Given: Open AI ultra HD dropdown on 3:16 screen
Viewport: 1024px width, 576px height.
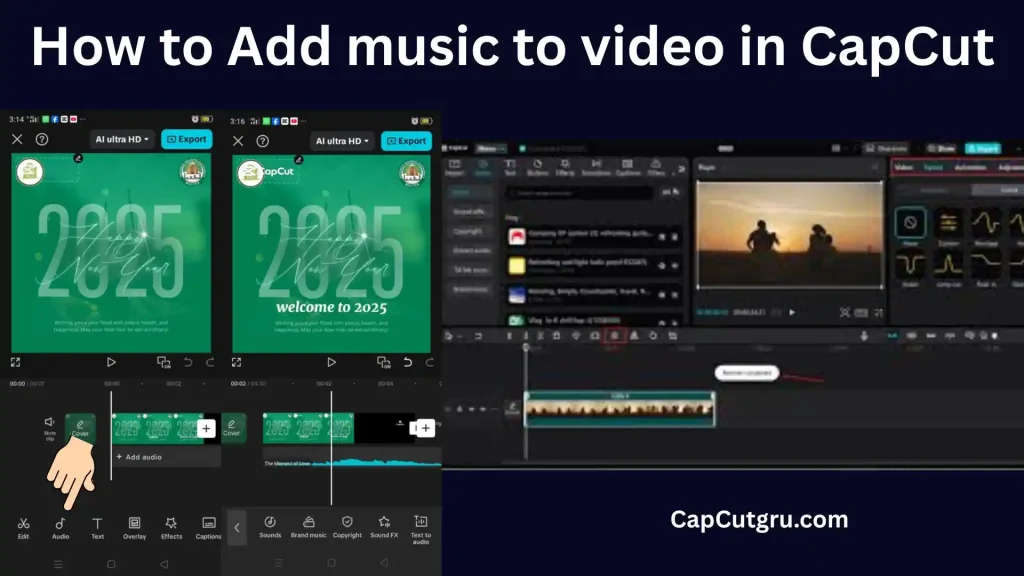Looking at the screenshot, I should coord(342,141).
